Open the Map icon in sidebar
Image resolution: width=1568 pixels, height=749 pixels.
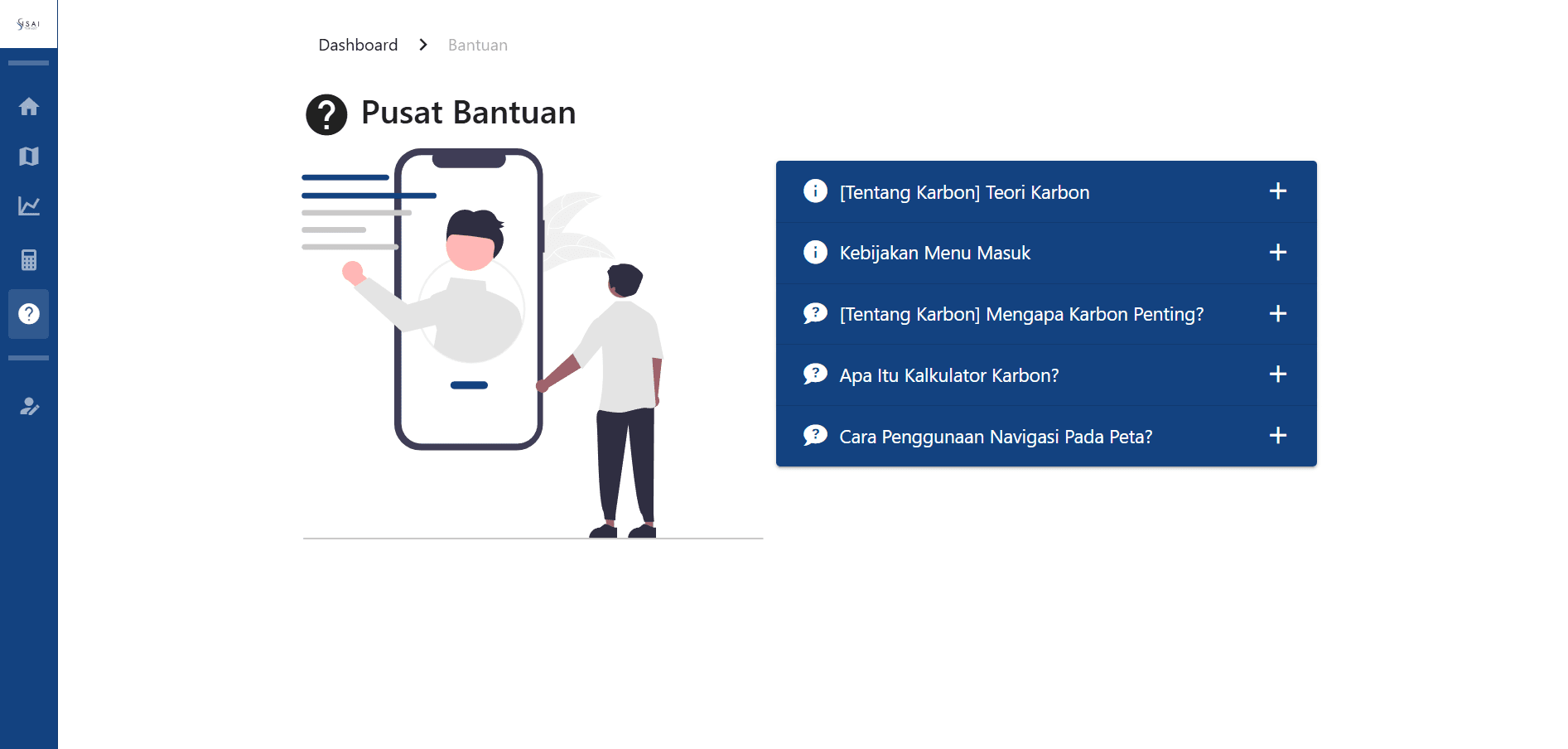pyautogui.click(x=29, y=157)
